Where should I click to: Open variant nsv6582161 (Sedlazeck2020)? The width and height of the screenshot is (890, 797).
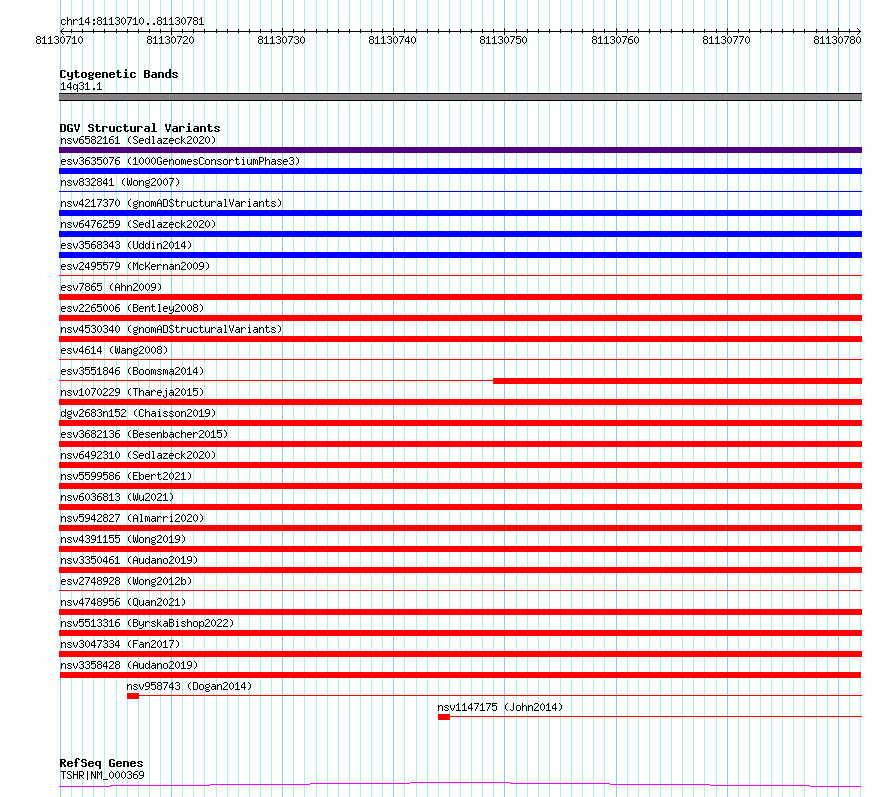138,140
